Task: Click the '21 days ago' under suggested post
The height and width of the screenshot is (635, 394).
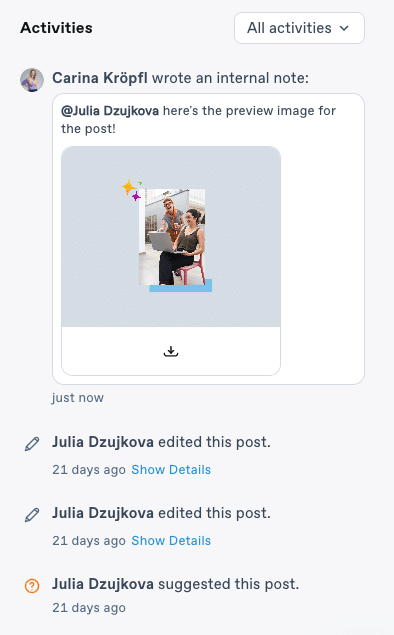Action: click(x=89, y=608)
